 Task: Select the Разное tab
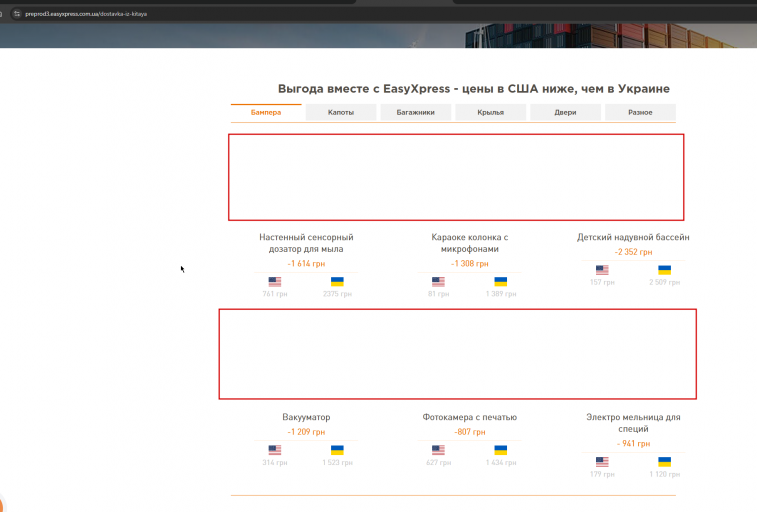640,112
